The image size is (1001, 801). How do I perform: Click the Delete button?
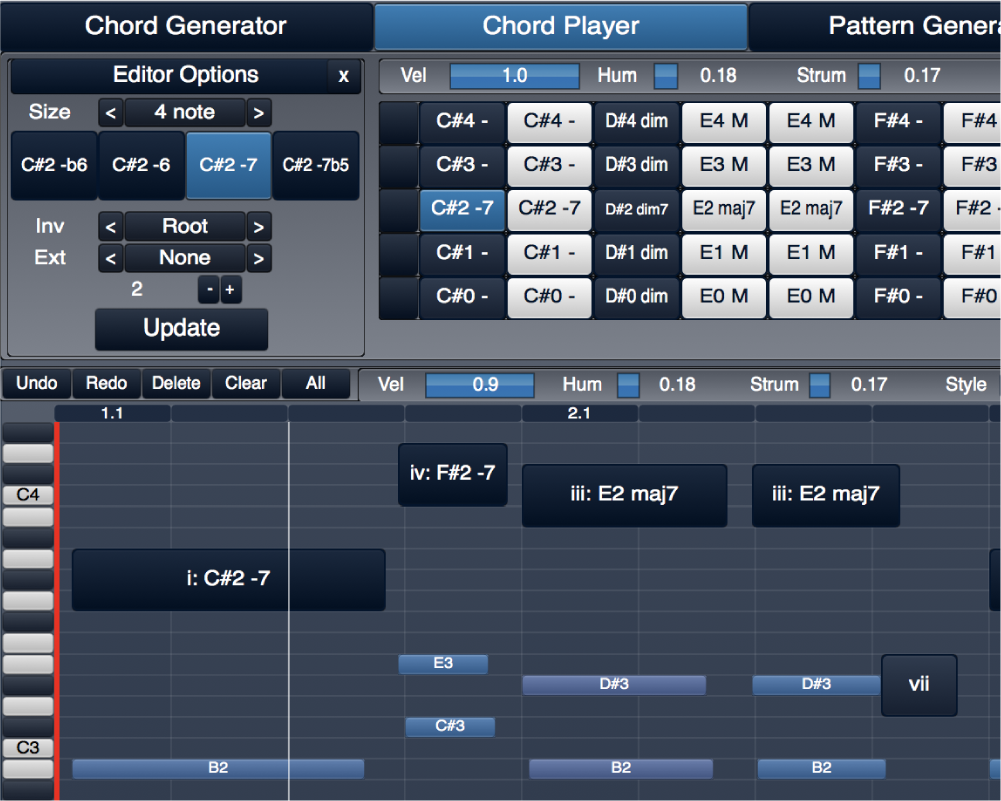pos(176,384)
